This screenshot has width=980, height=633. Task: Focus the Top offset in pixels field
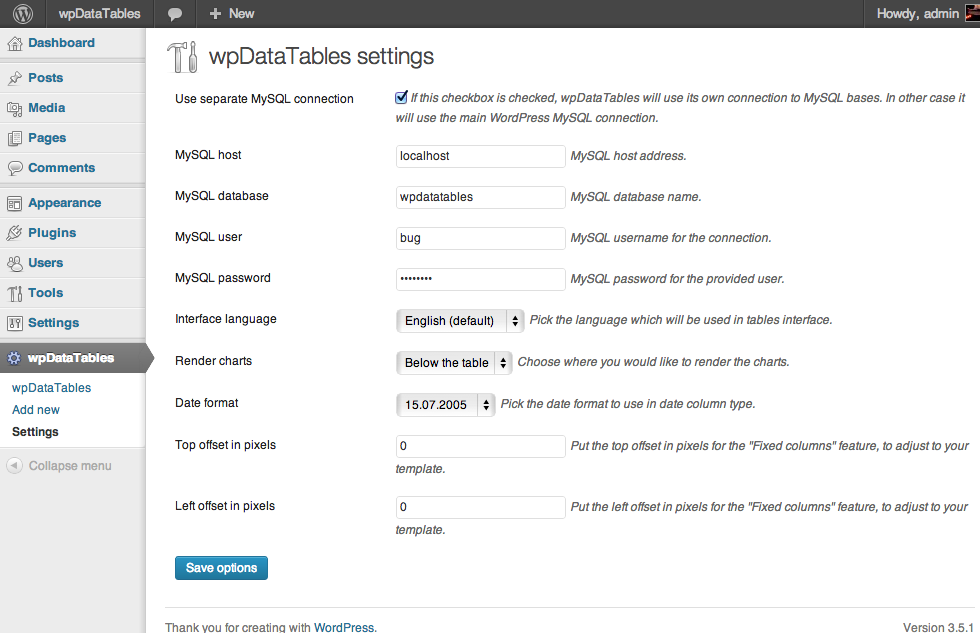click(481, 446)
